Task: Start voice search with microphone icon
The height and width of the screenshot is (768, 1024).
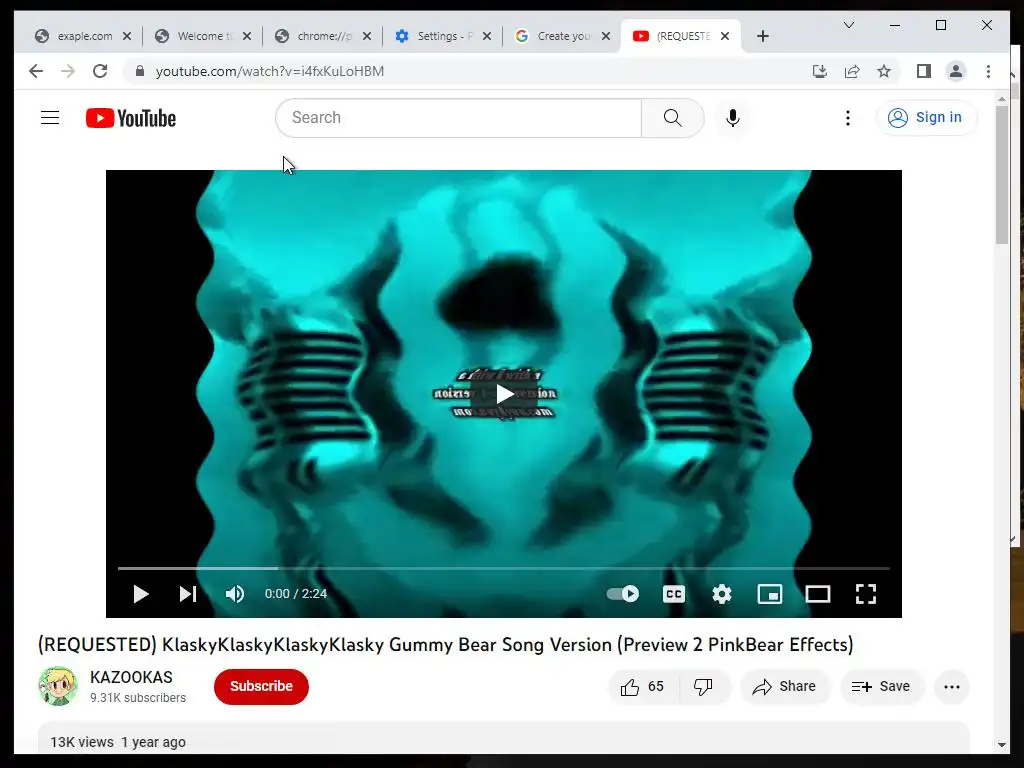Action: click(x=733, y=118)
